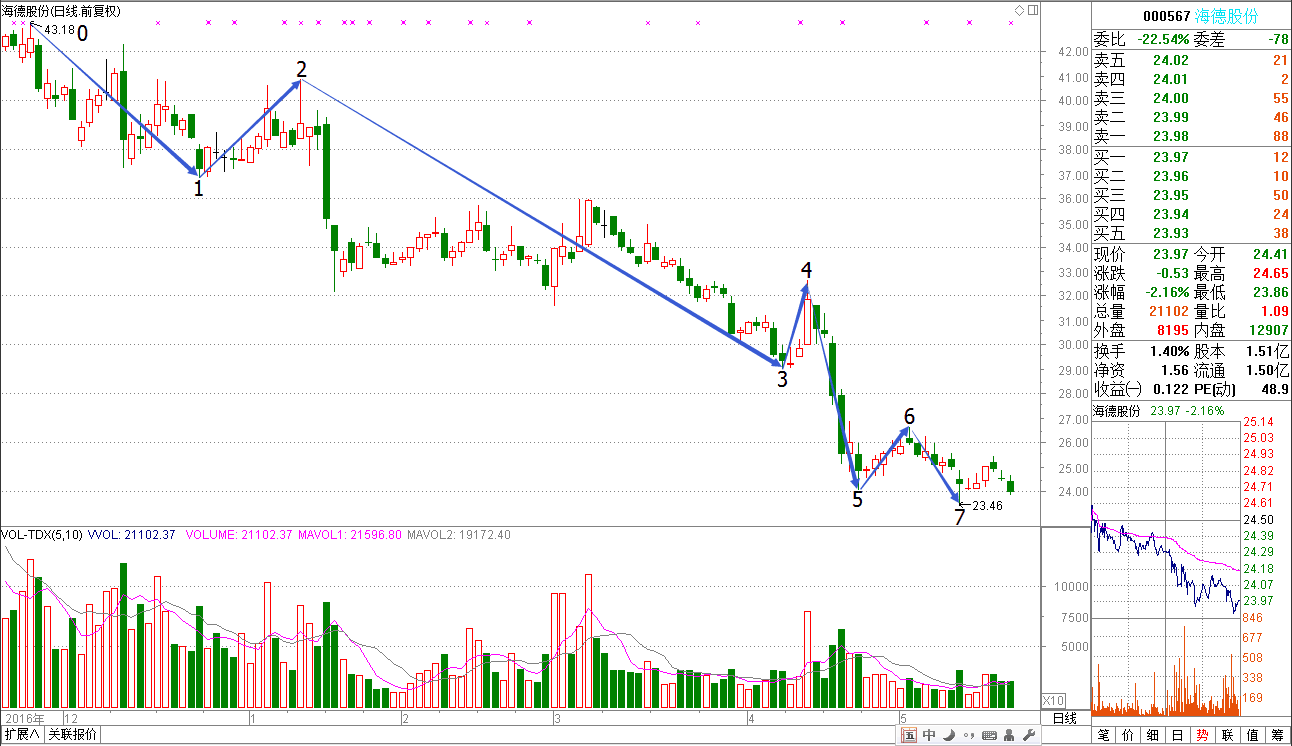Click the Wubi 五 input method icon
The image size is (1292, 746).
pyautogui.click(x=909, y=736)
